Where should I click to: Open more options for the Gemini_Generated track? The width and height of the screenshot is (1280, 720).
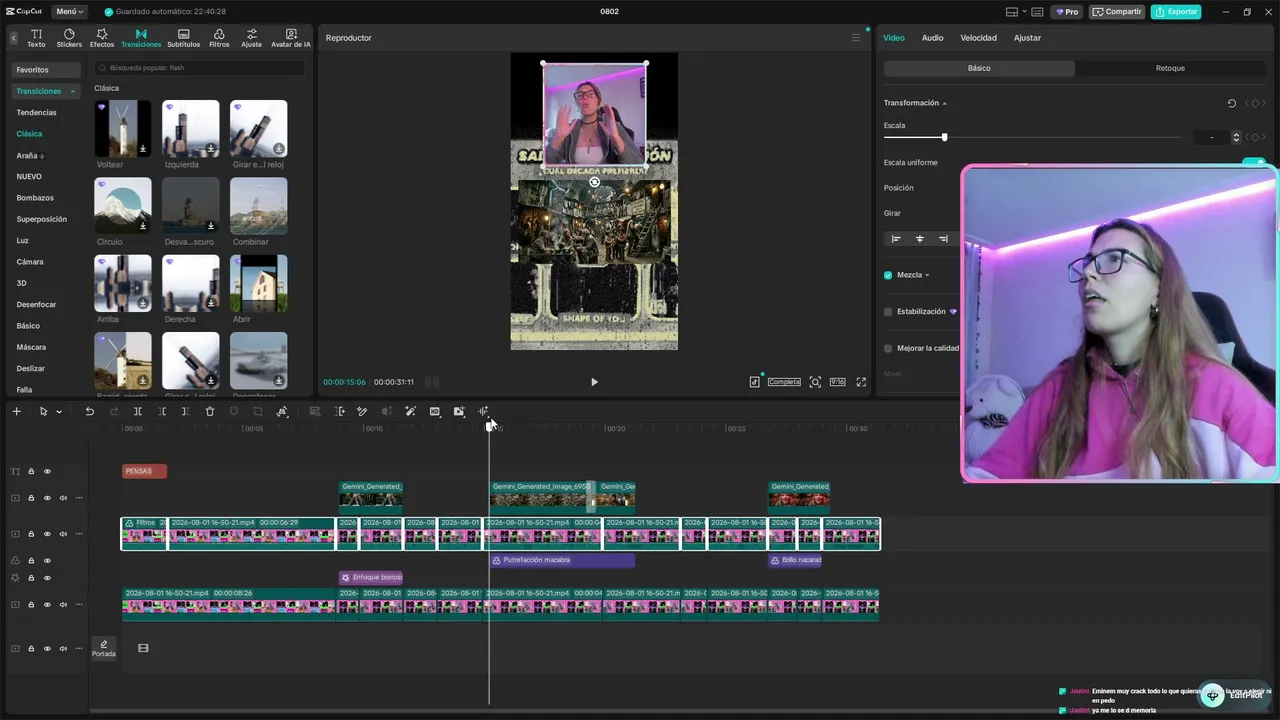(x=79, y=498)
